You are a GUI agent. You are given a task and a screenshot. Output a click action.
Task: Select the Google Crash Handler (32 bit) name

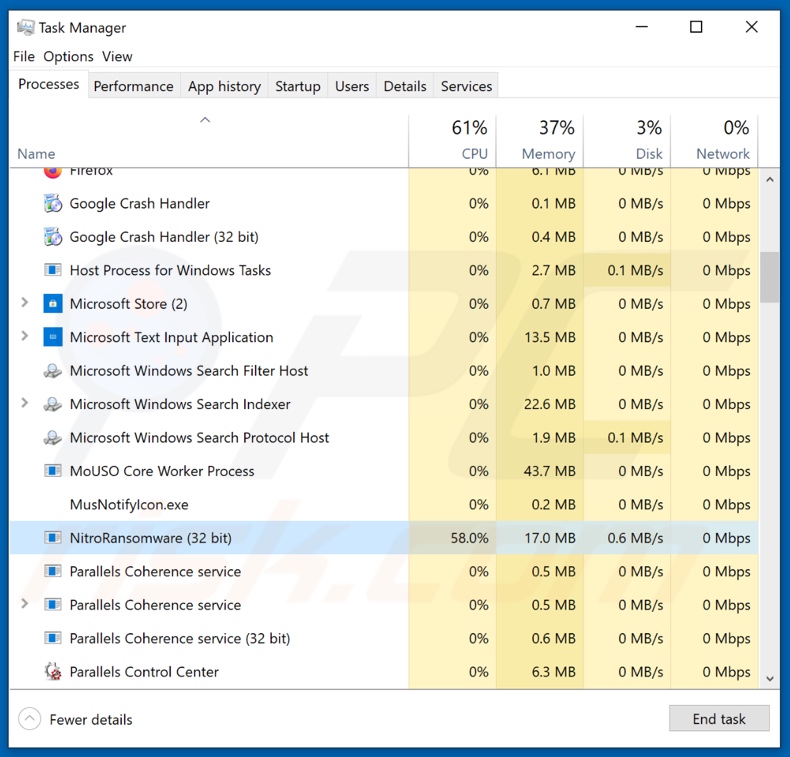pos(164,237)
